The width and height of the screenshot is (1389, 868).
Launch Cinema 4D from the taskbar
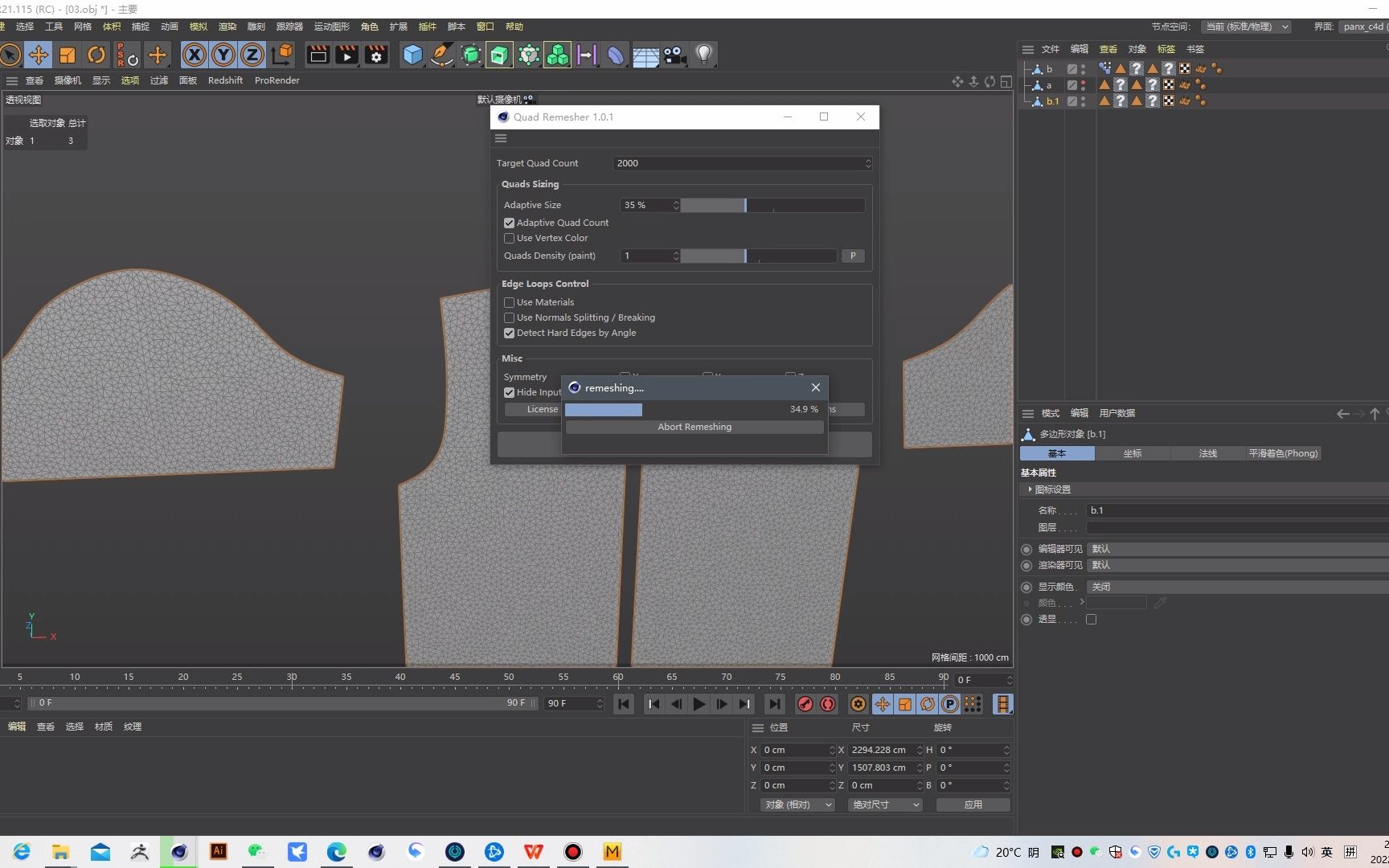click(178, 852)
